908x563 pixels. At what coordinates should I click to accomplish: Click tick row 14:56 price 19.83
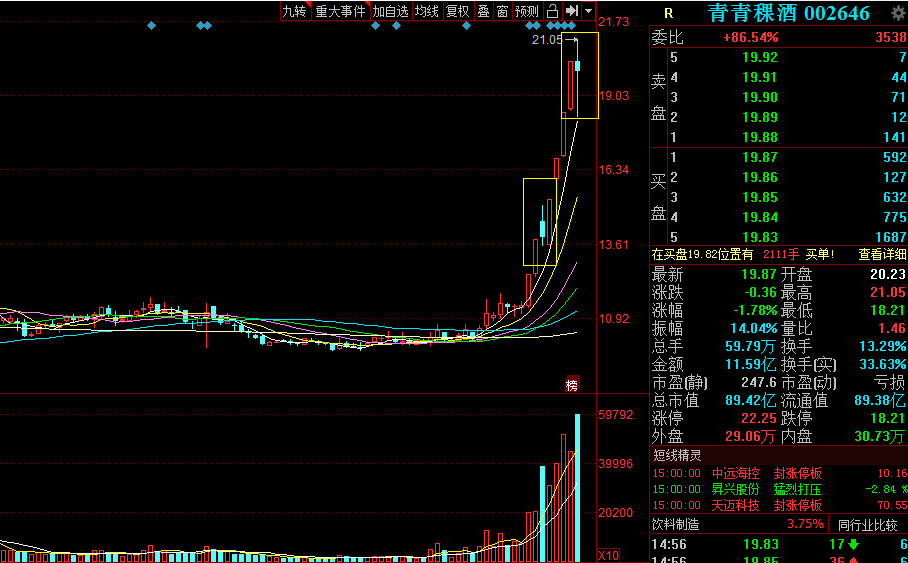(761, 544)
